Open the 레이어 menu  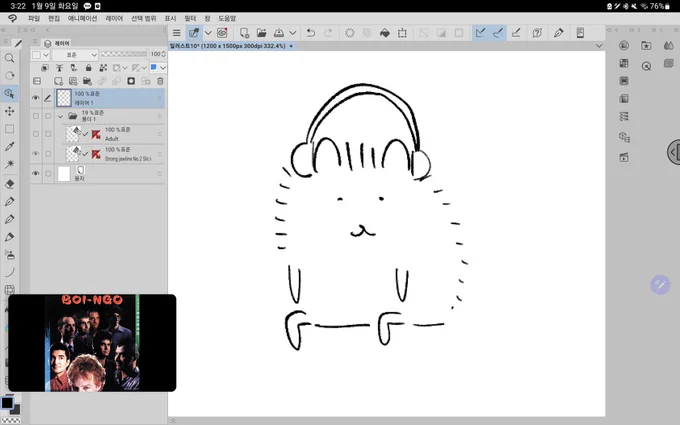[x=114, y=19]
